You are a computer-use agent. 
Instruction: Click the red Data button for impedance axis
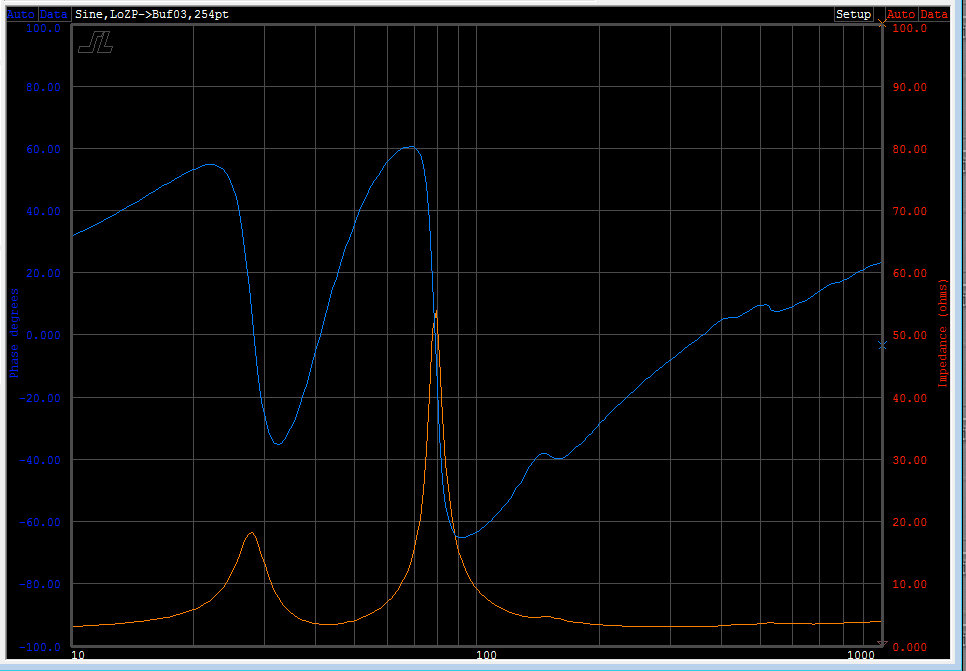pyautogui.click(x=933, y=14)
